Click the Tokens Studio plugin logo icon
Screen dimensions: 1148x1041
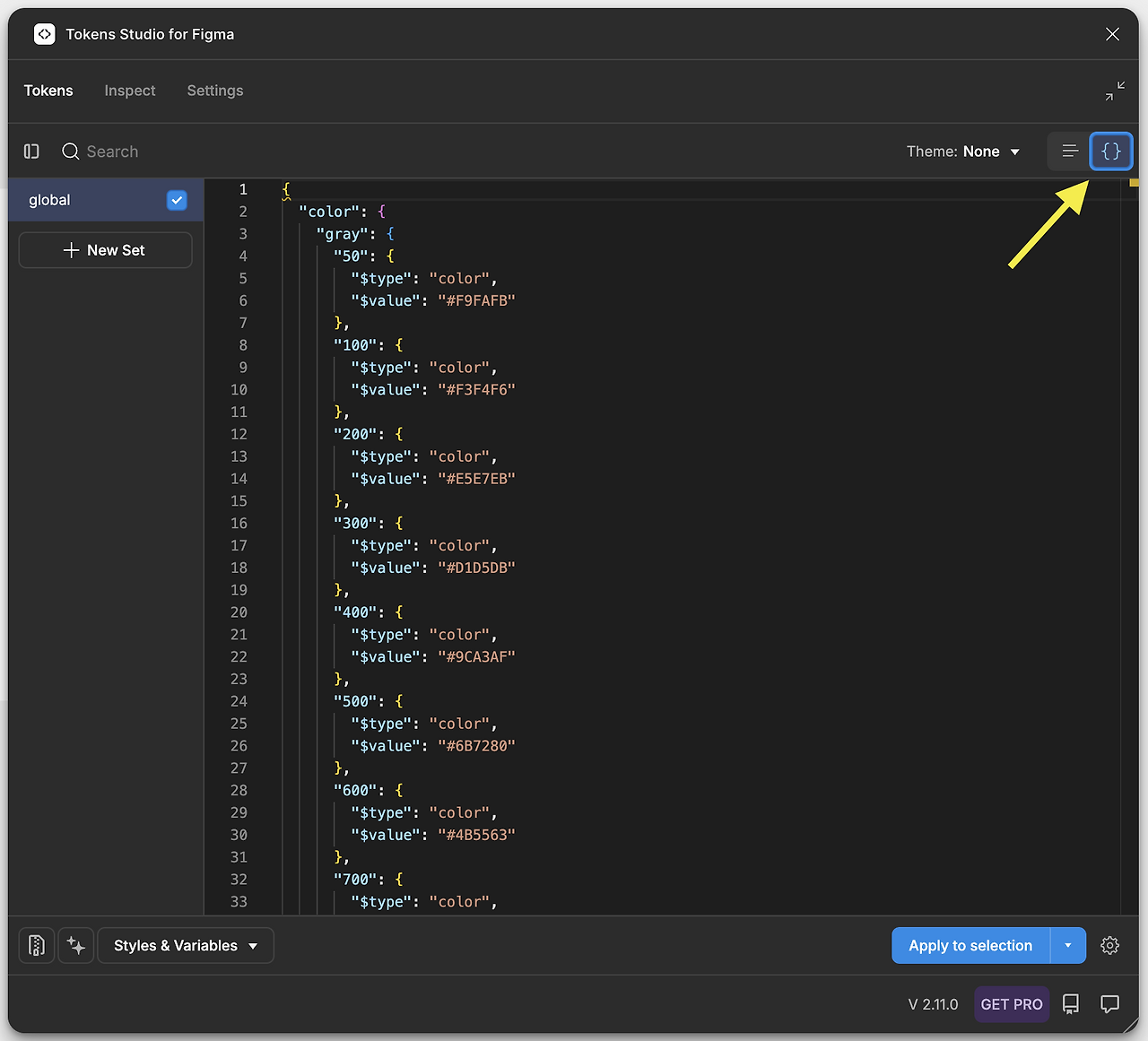(x=44, y=34)
